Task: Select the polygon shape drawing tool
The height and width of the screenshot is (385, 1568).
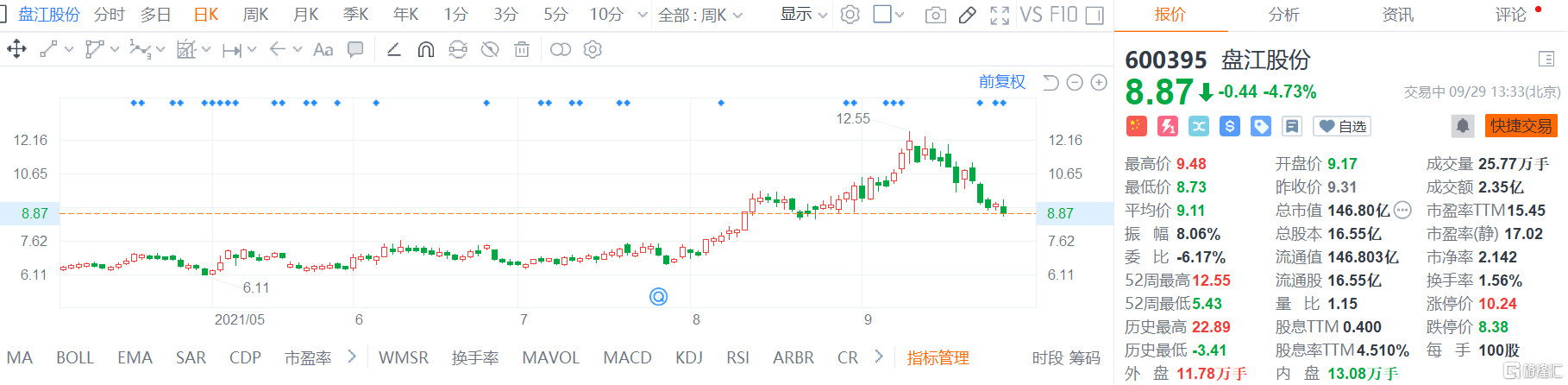Action: [94, 49]
